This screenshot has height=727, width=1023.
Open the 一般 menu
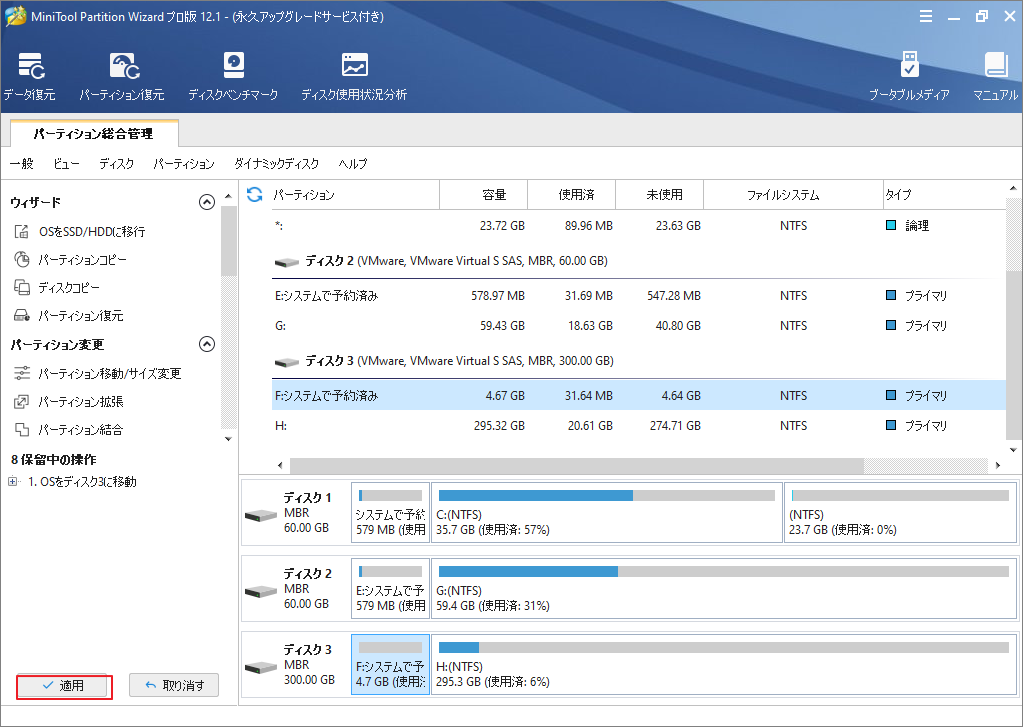[x=22, y=164]
